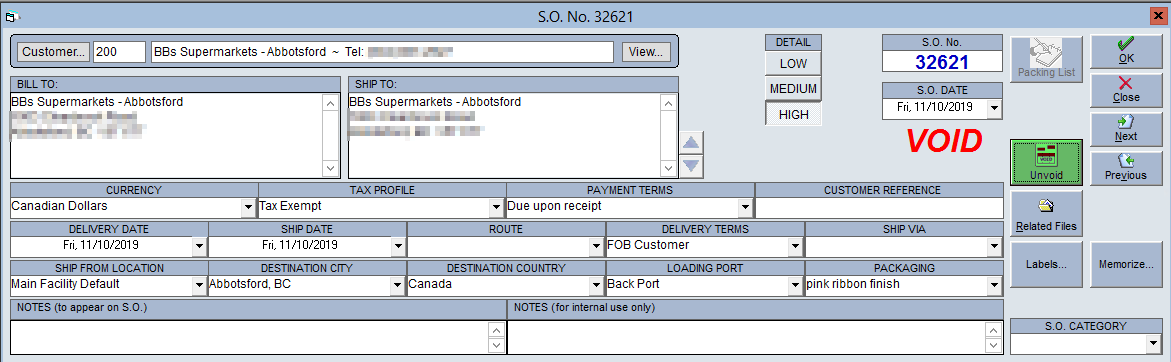Click the Memorize... button

coord(1125,264)
